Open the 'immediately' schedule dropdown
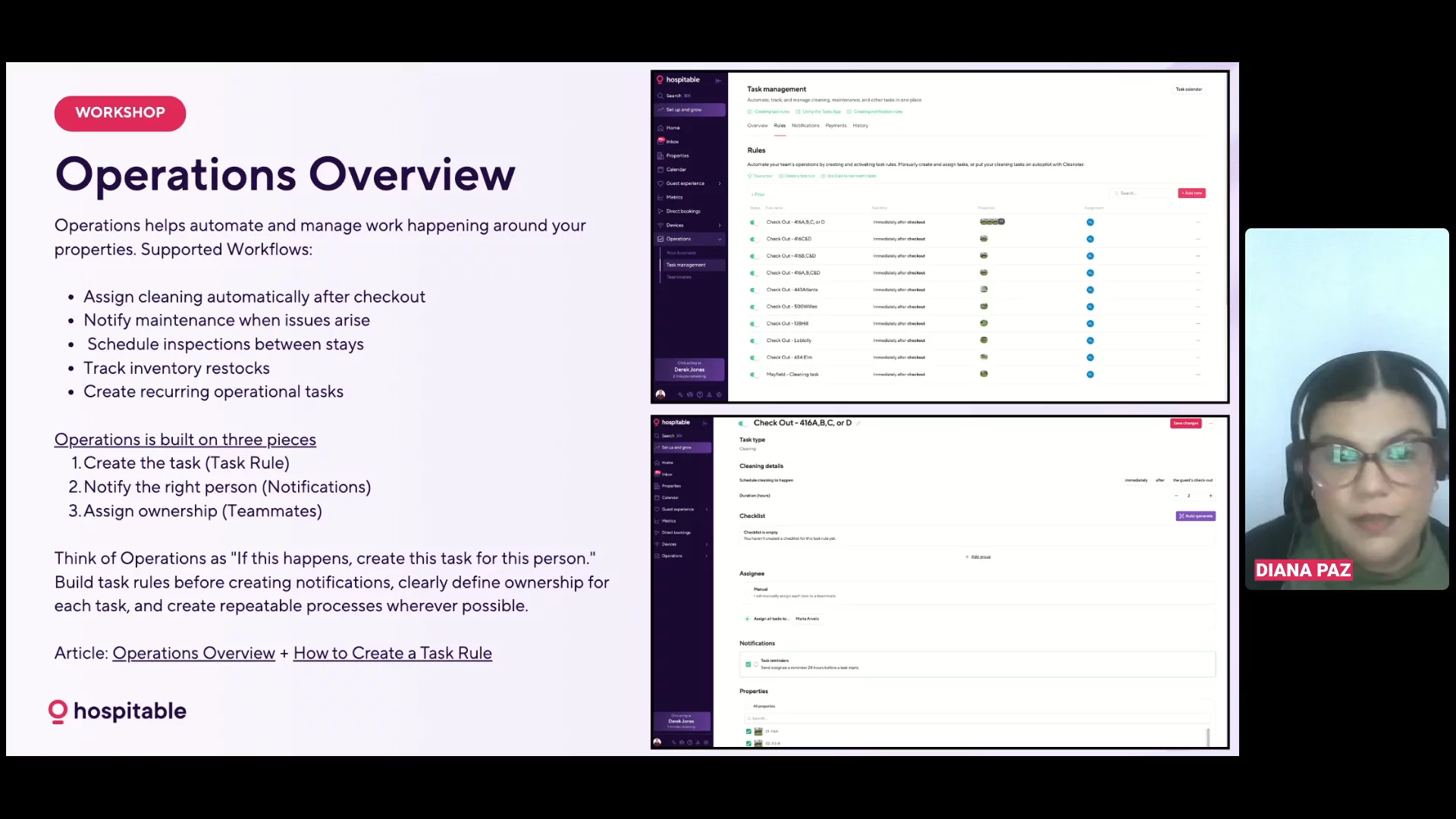Viewport: 1456px width, 819px height. pos(1136,480)
